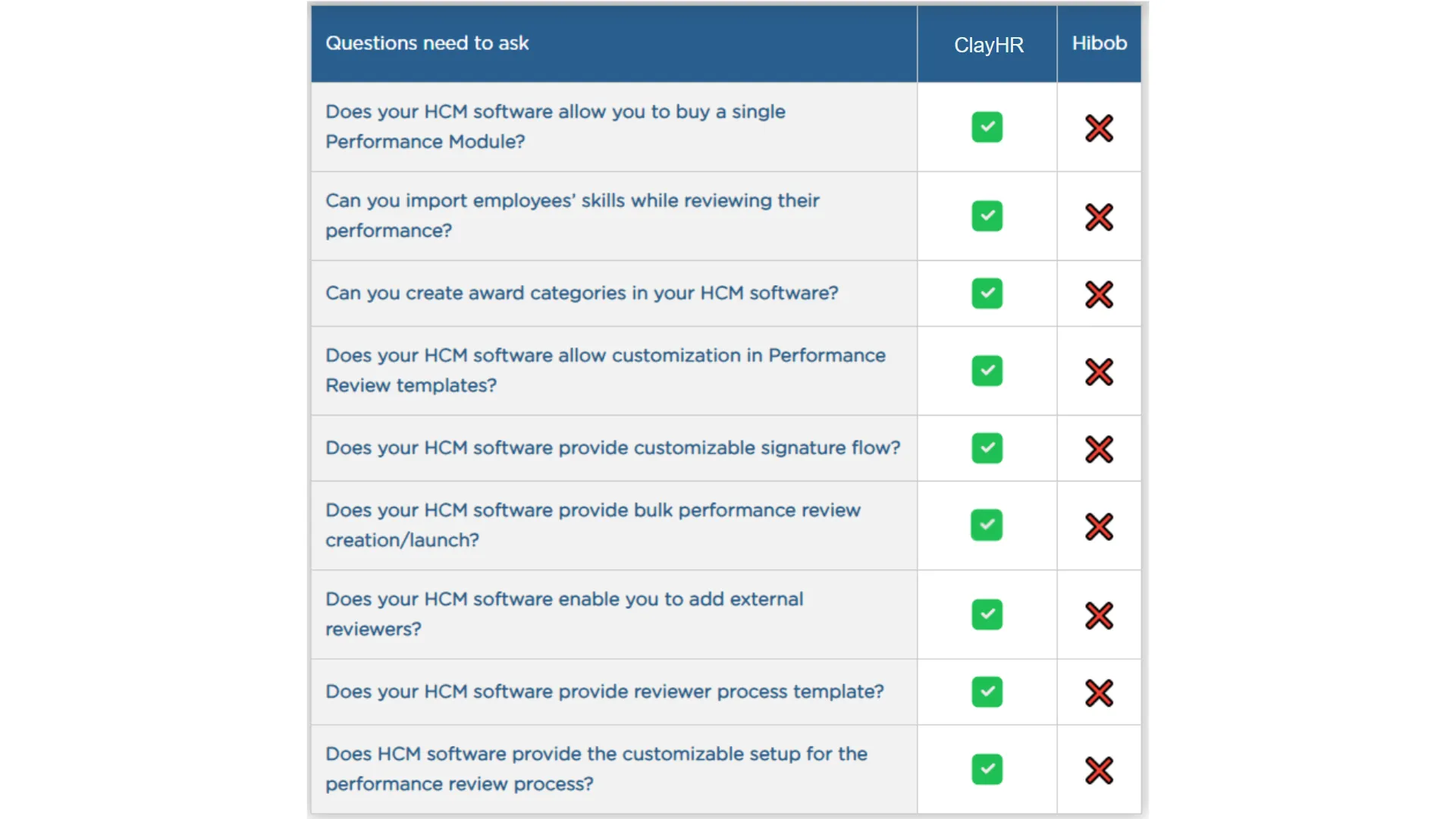Click red X for single Performance Module row
Image resolution: width=1456 pixels, height=819 pixels.
click(x=1099, y=128)
